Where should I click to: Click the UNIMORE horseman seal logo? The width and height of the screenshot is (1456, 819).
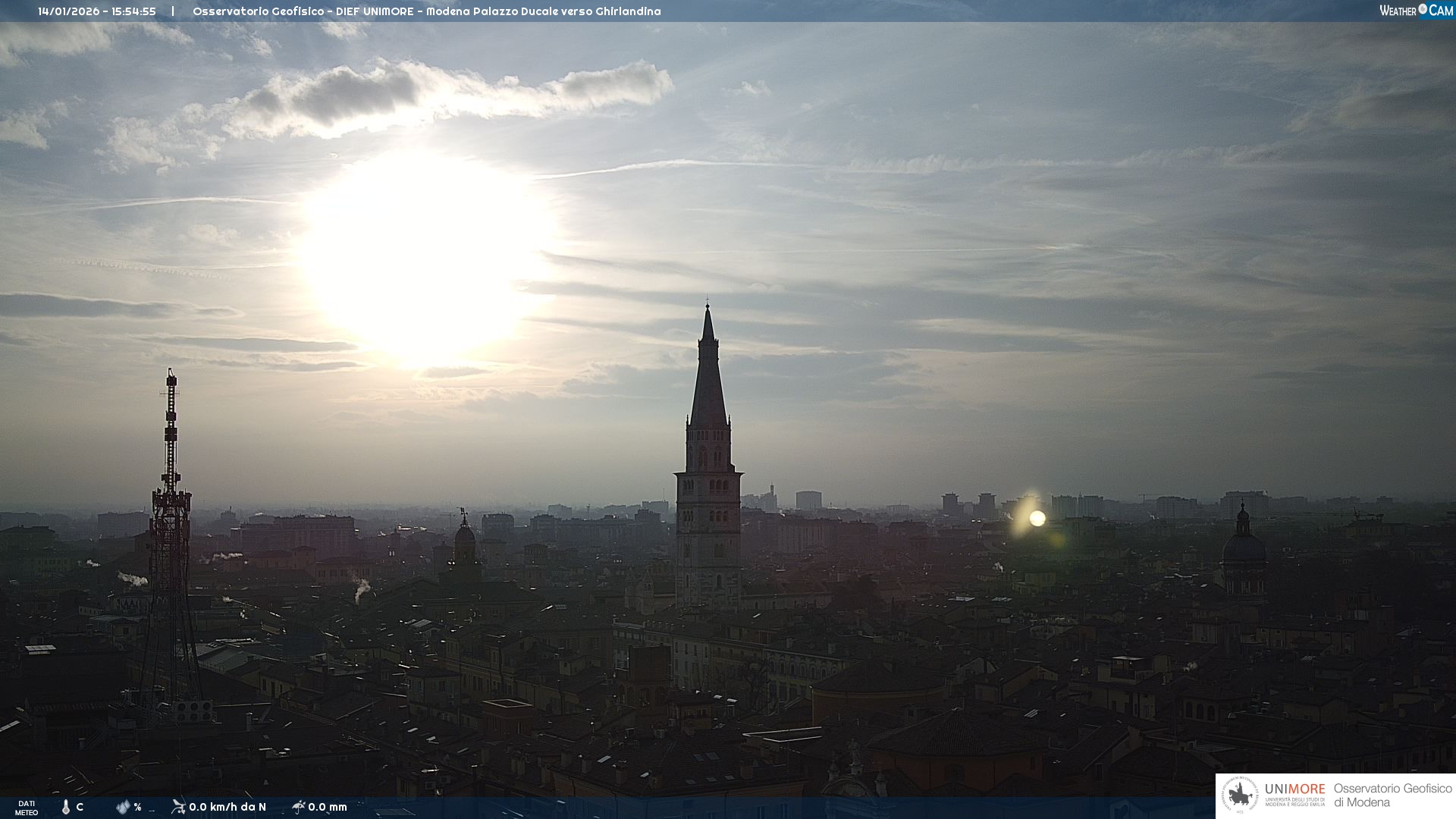1240,795
